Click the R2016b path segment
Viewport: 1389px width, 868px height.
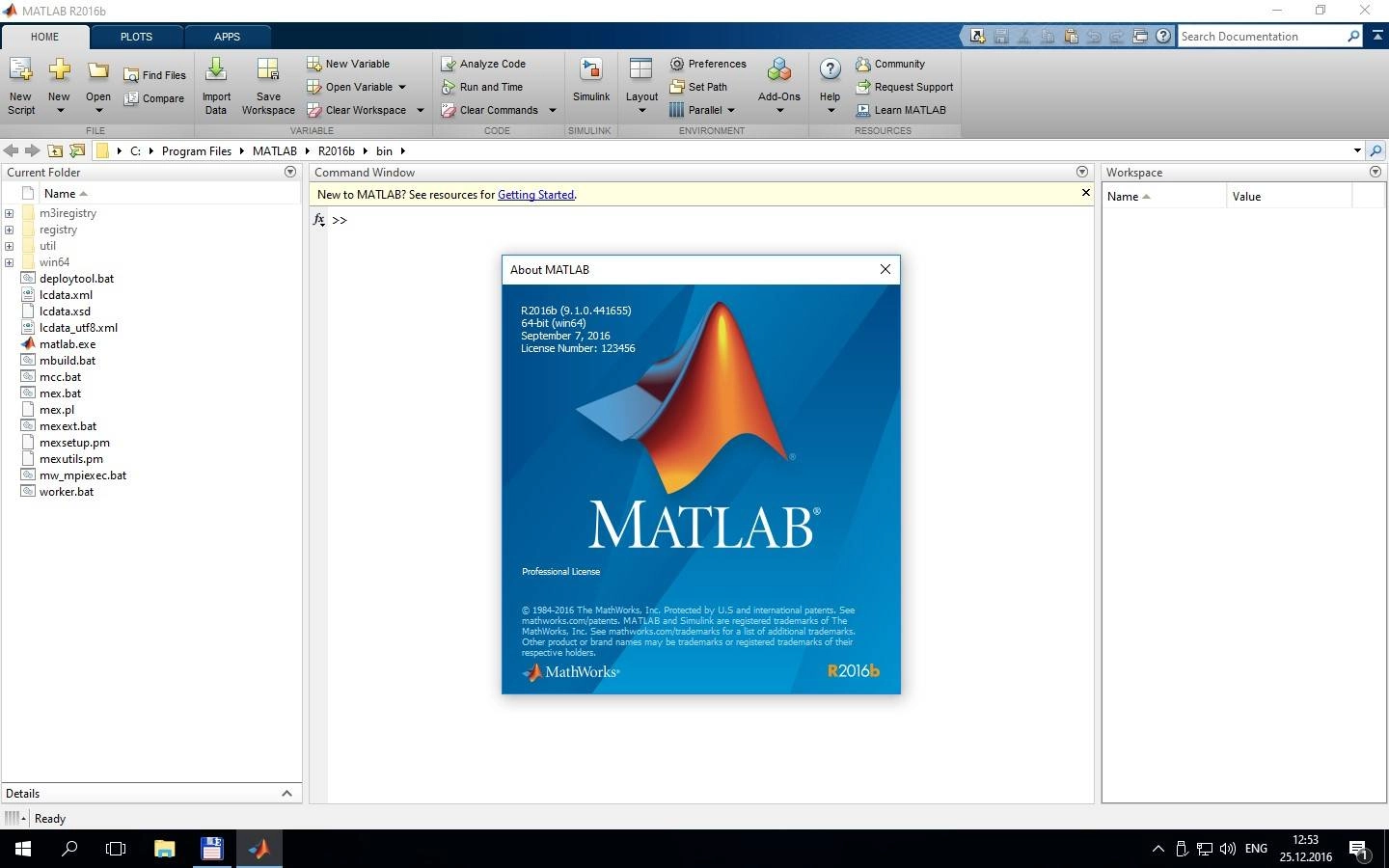click(x=337, y=151)
